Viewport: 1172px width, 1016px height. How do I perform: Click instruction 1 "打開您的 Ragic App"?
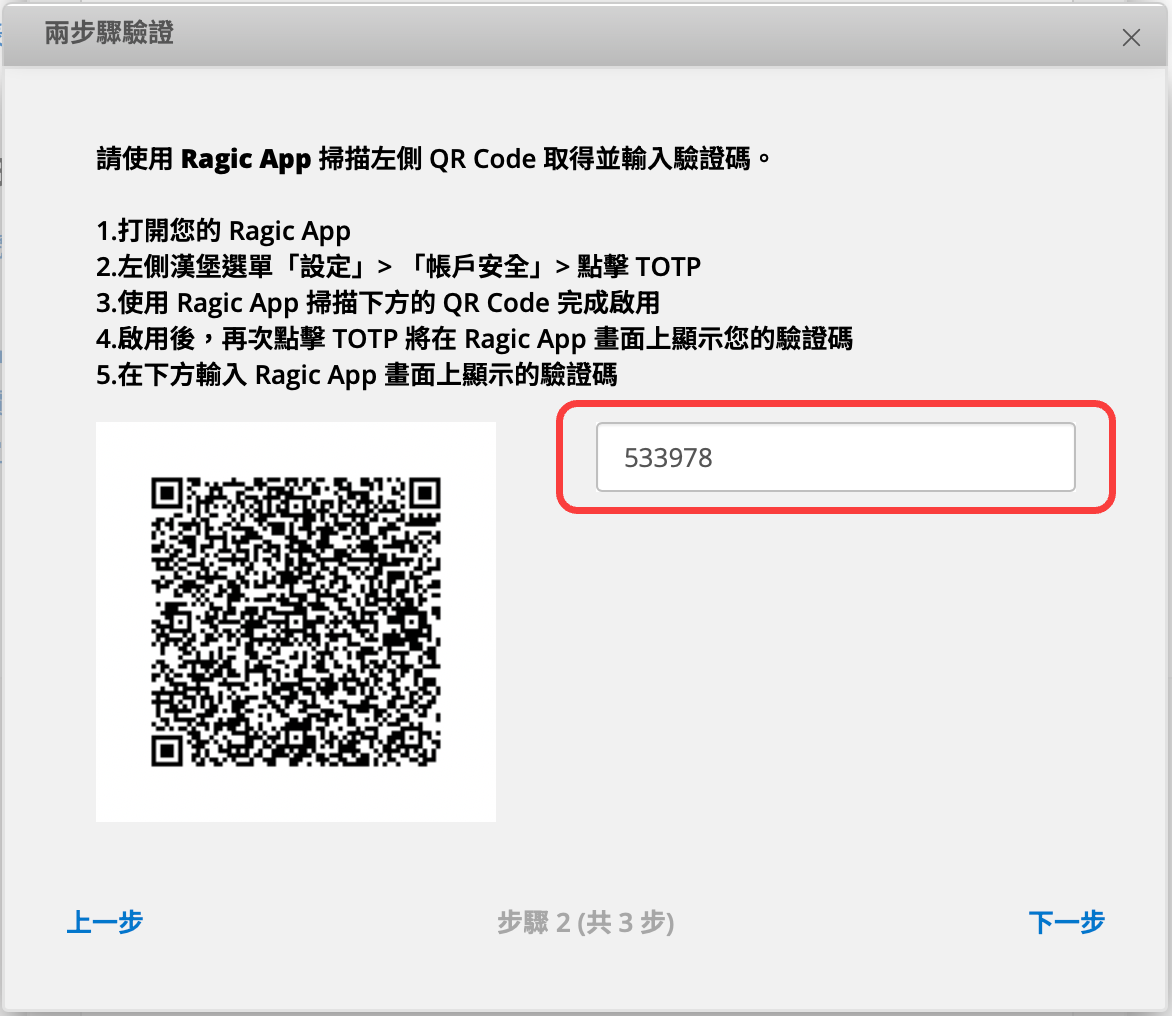pyautogui.click(x=223, y=231)
